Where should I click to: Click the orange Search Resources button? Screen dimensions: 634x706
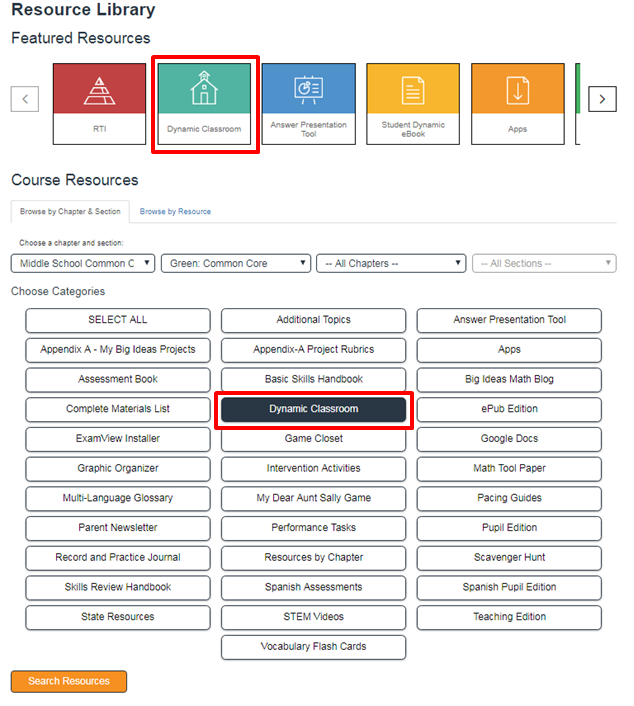point(69,681)
